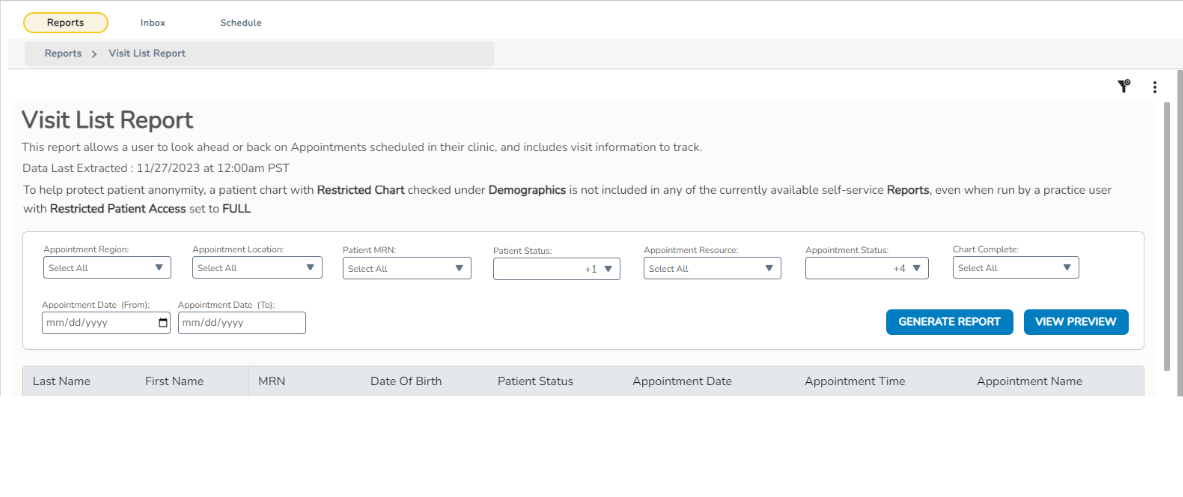Click the Appointment Date To field
Screen dimensions: 1183x497
pos(241,323)
